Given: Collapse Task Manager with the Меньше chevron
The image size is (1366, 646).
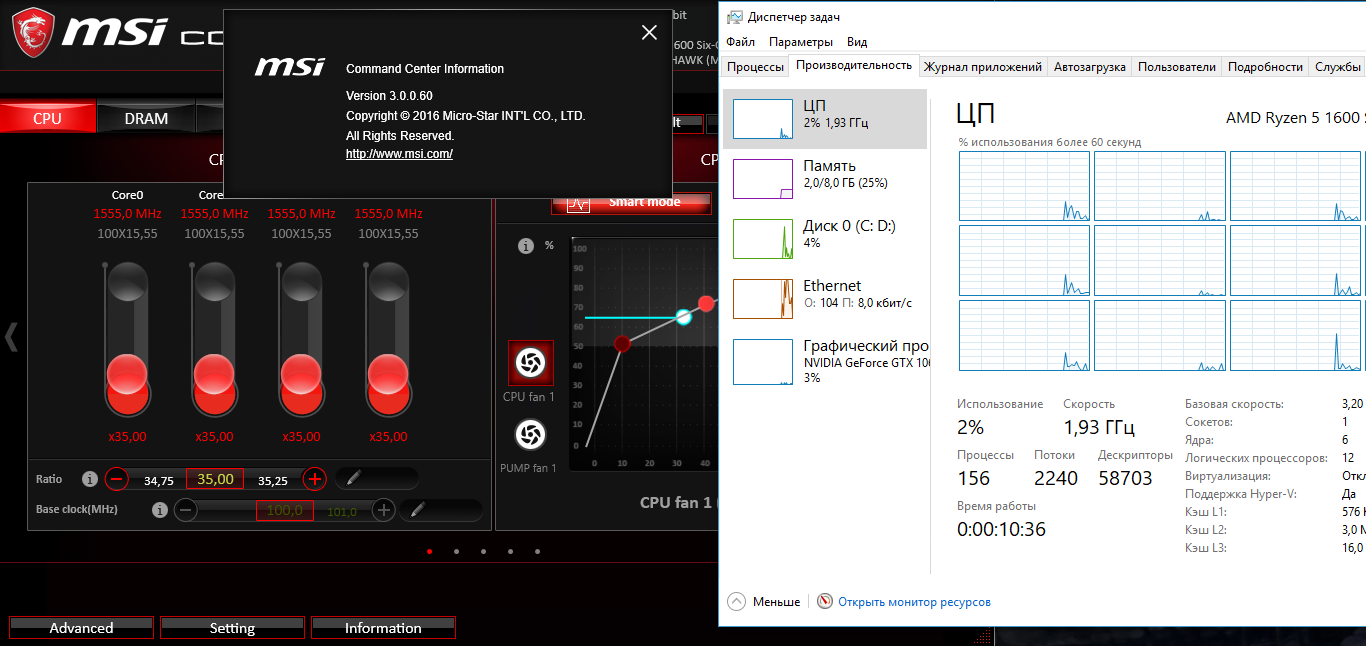Looking at the screenshot, I should 737,602.
